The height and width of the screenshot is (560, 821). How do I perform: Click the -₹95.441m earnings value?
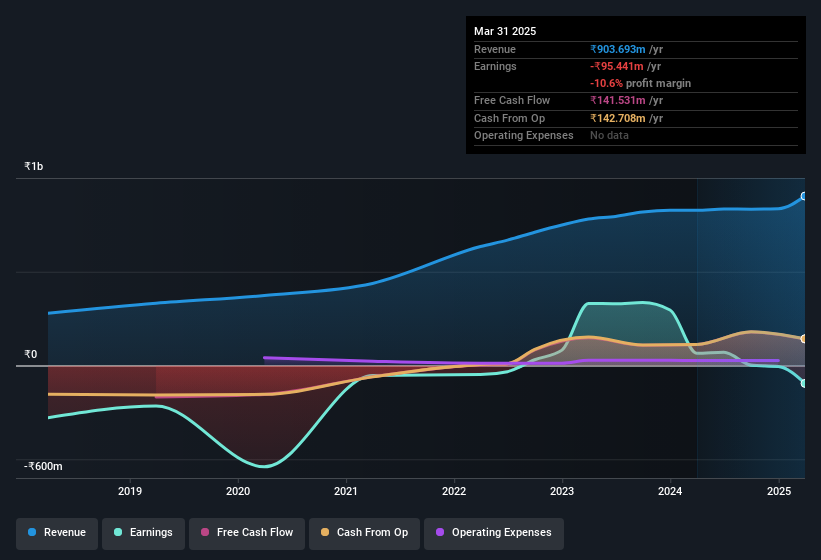[616, 66]
